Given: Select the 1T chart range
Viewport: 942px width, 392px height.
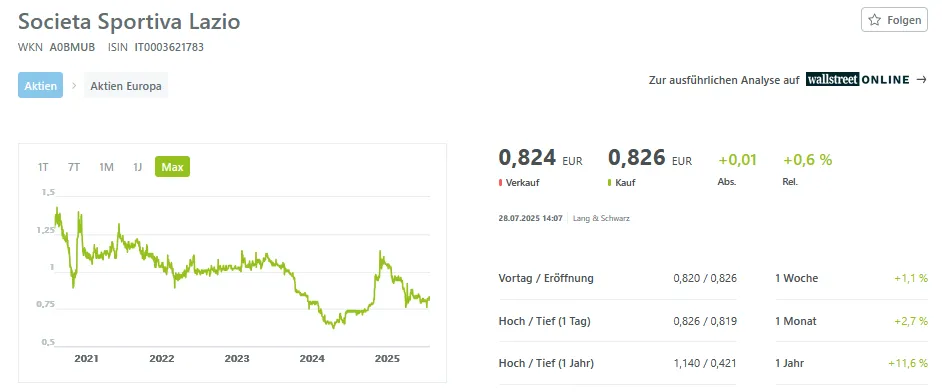Looking at the screenshot, I should click(43, 167).
